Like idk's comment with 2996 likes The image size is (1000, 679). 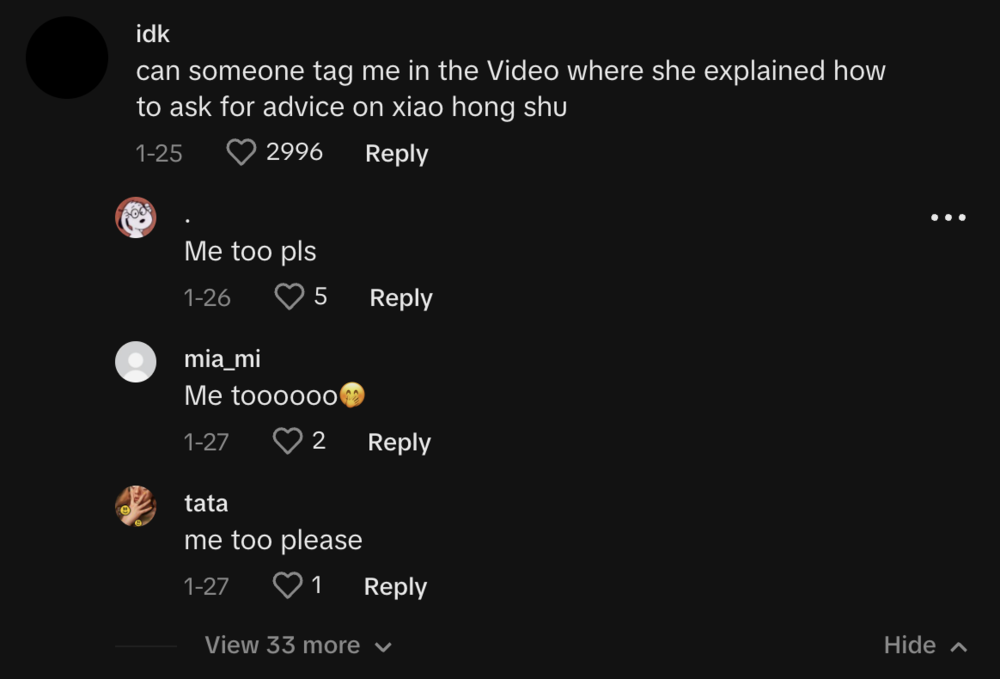241,152
